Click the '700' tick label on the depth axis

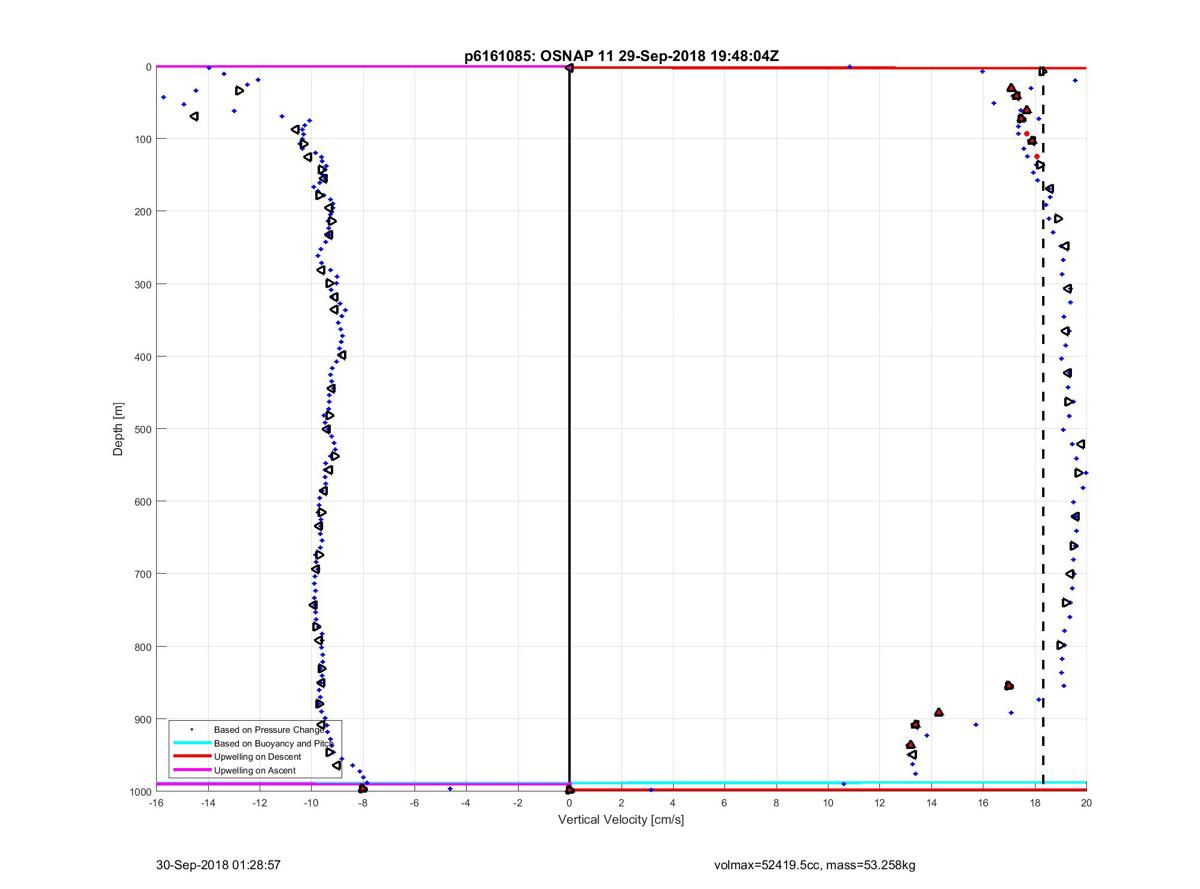[x=142, y=574]
